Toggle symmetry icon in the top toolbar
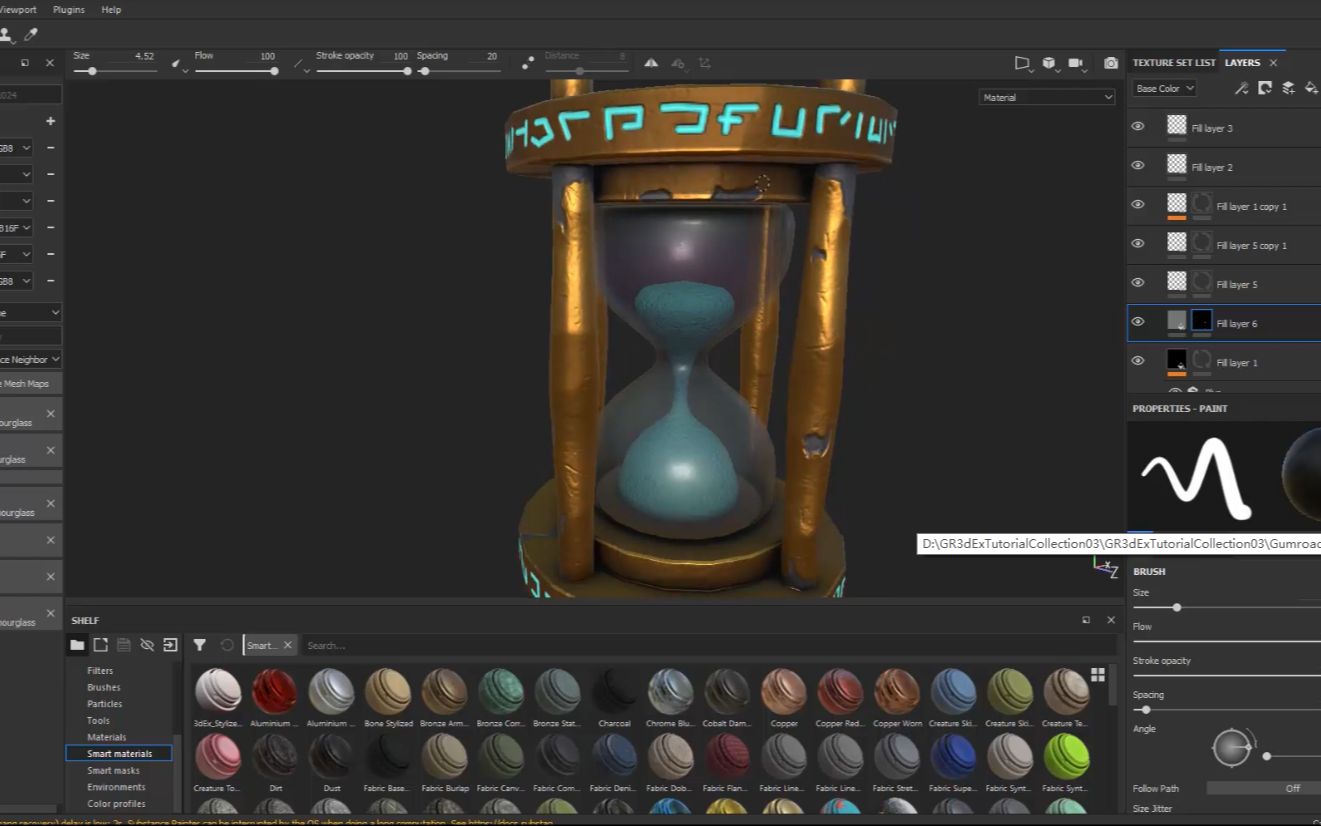 point(651,63)
